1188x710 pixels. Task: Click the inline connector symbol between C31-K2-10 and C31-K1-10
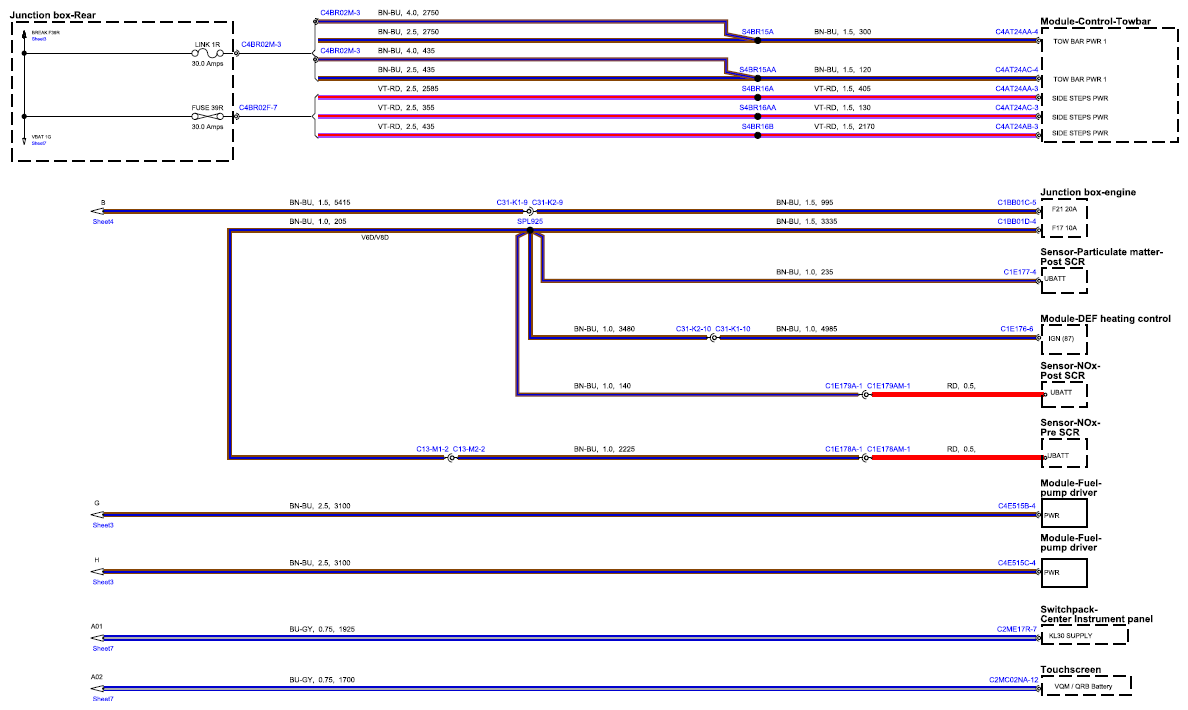(713, 338)
